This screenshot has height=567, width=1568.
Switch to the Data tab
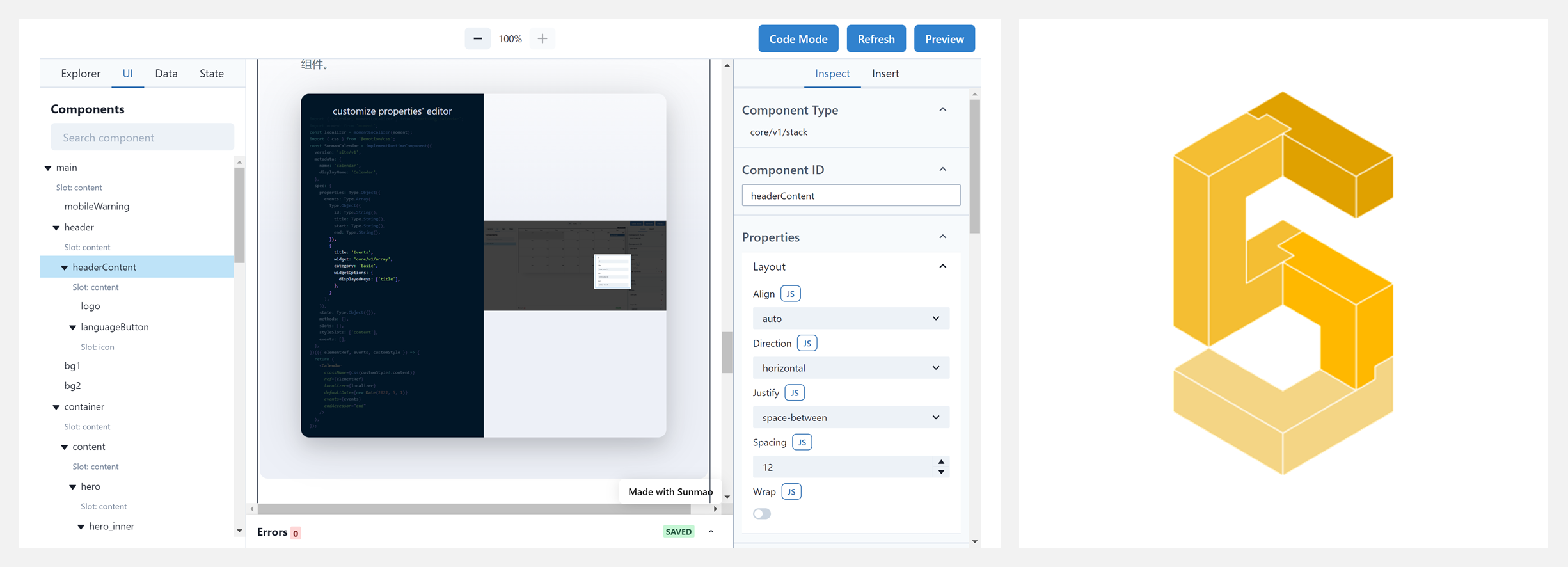point(166,74)
